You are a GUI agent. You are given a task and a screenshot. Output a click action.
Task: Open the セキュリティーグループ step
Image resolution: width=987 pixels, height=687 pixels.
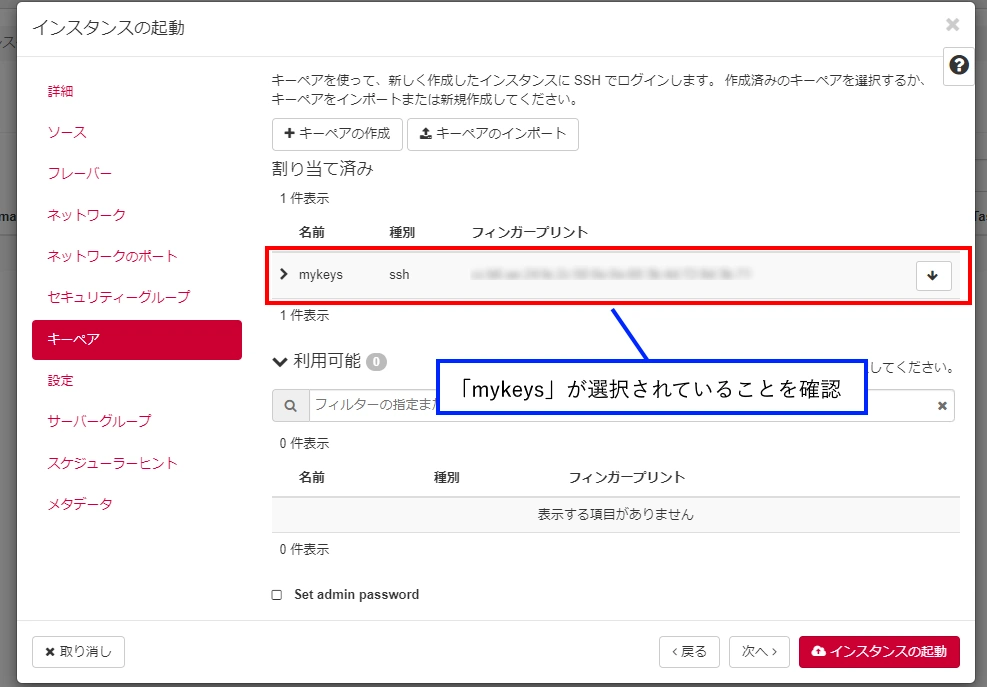click(118, 297)
